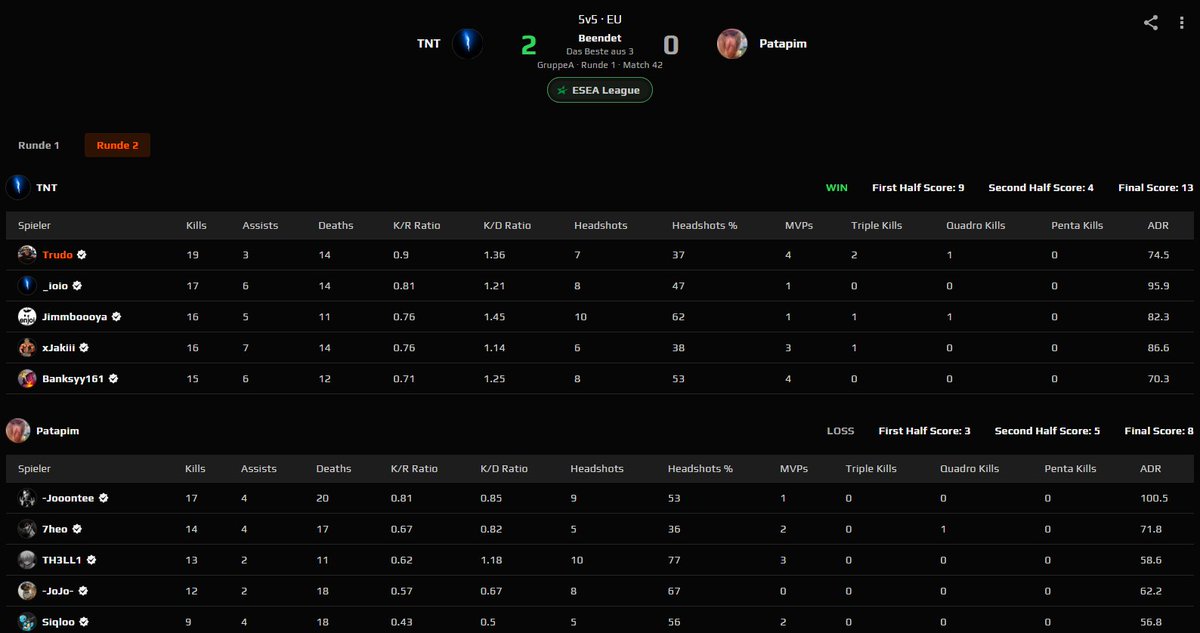Click 'First Half Score: 9' text
The height and width of the screenshot is (633, 1200).
coord(918,187)
